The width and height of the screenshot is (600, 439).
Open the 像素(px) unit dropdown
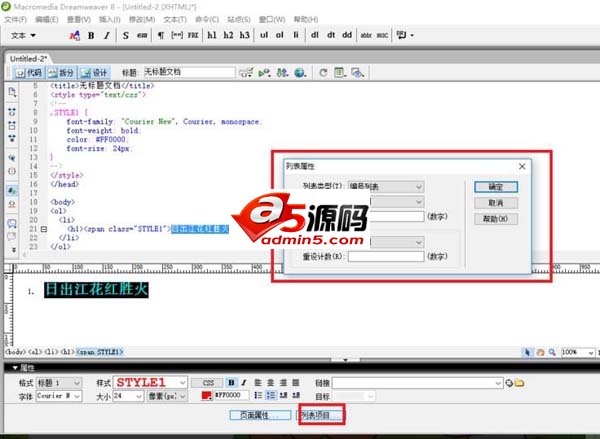pos(167,396)
